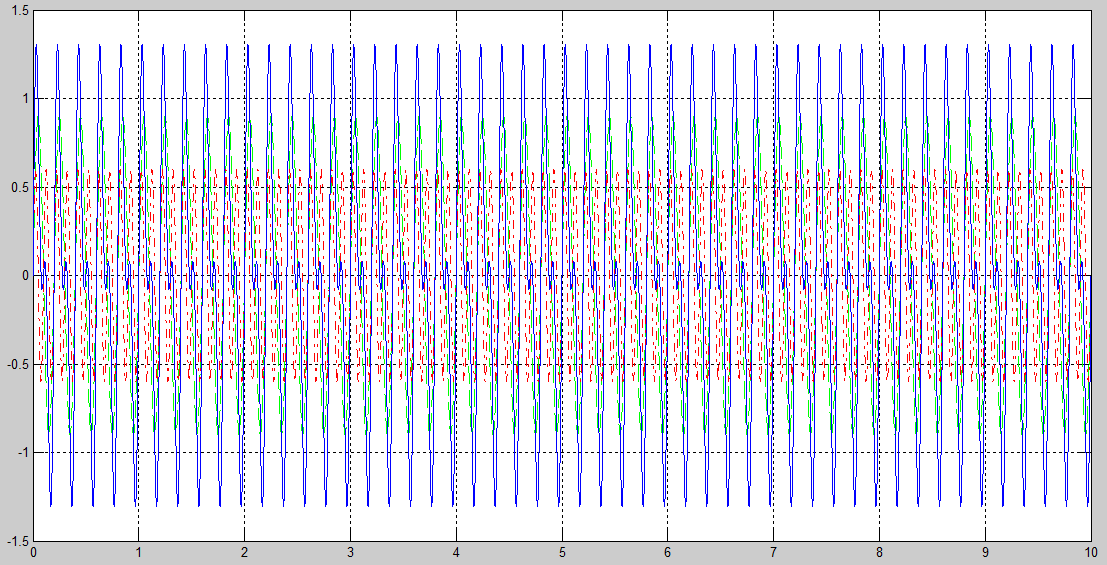Select the x-axis tick label 7

click(x=773, y=552)
